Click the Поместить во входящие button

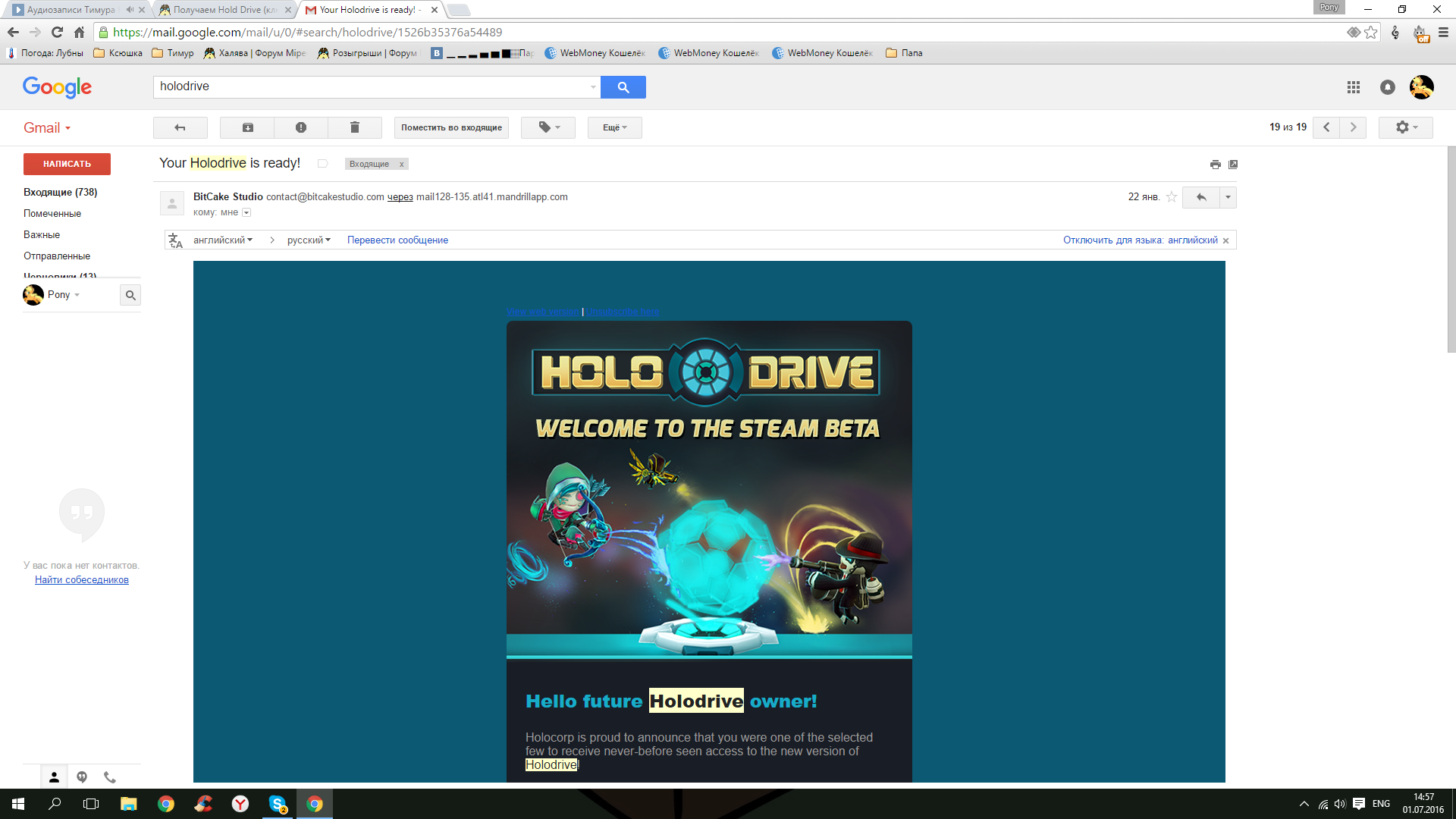pyautogui.click(x=451, y=127)
